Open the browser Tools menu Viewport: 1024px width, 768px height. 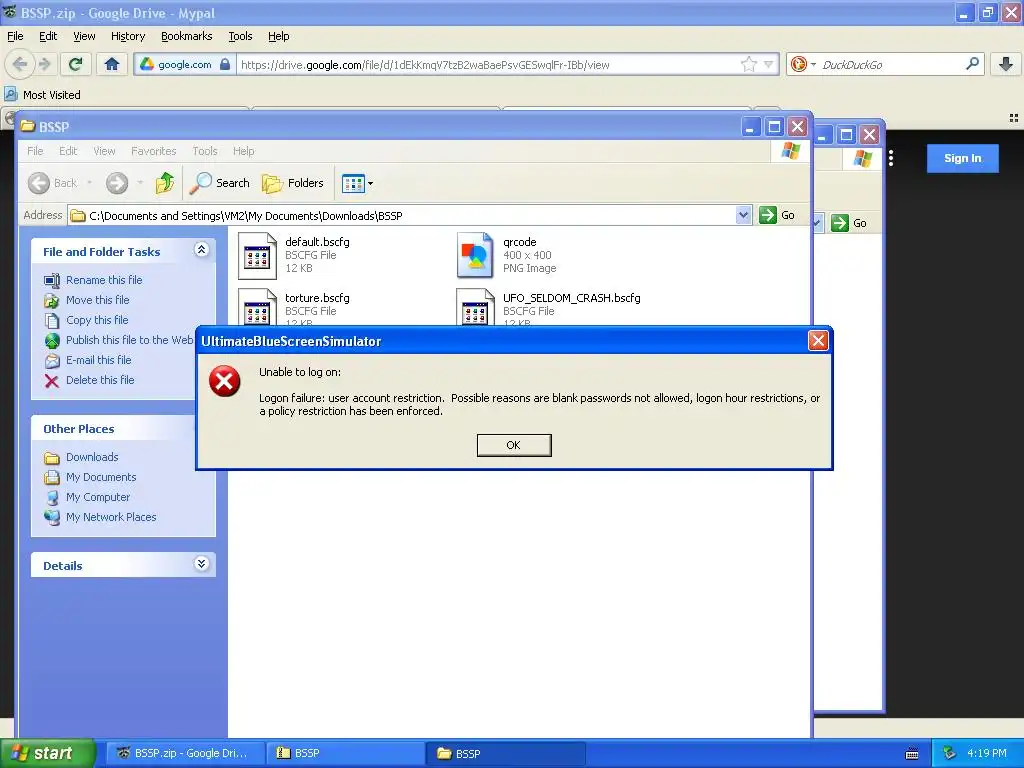pos(240,36)
